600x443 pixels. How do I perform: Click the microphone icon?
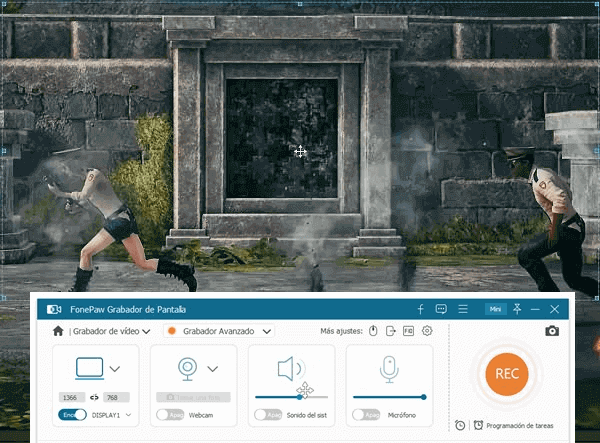point(389,369)
